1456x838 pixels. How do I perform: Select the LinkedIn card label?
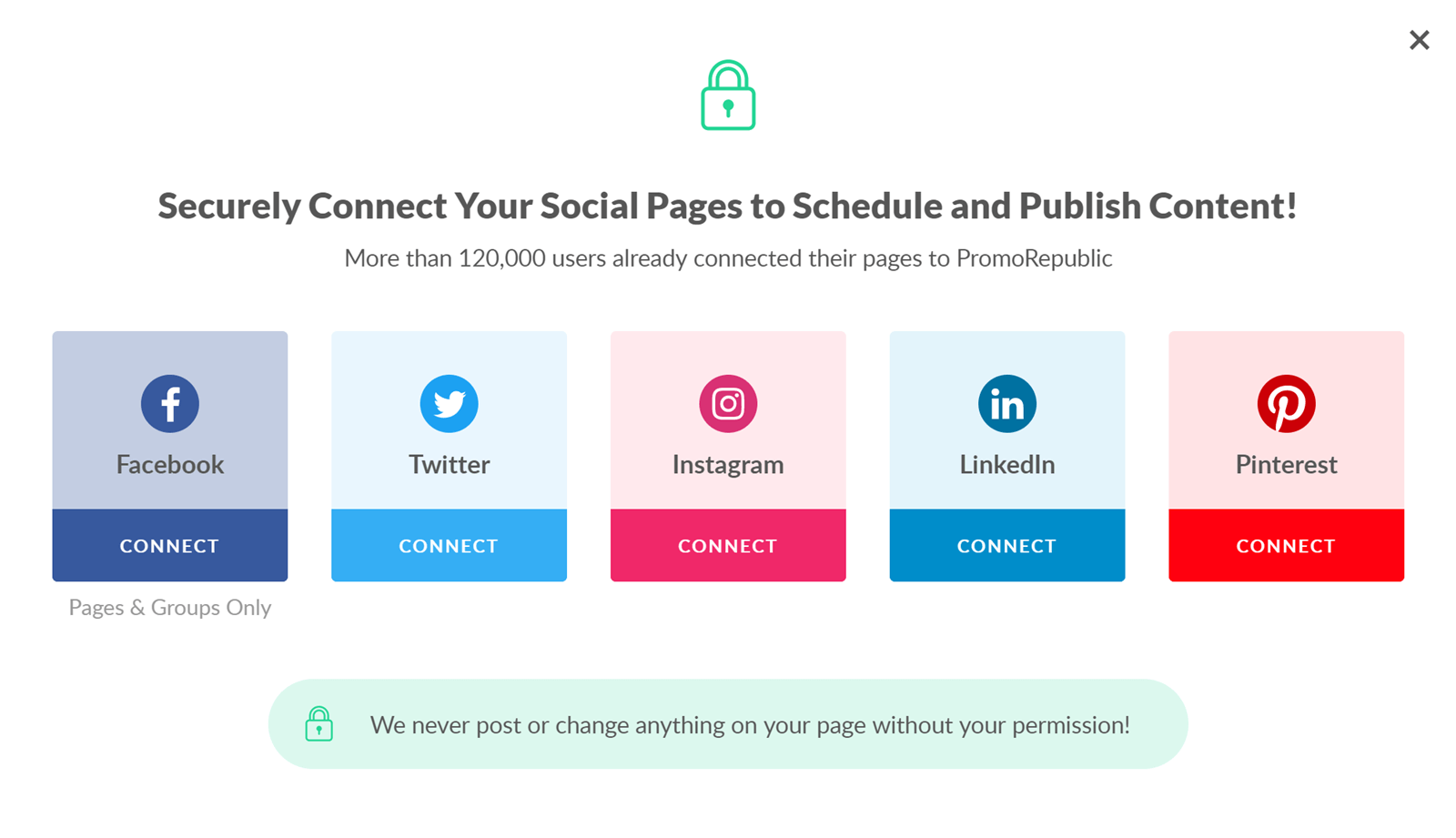1007,464
